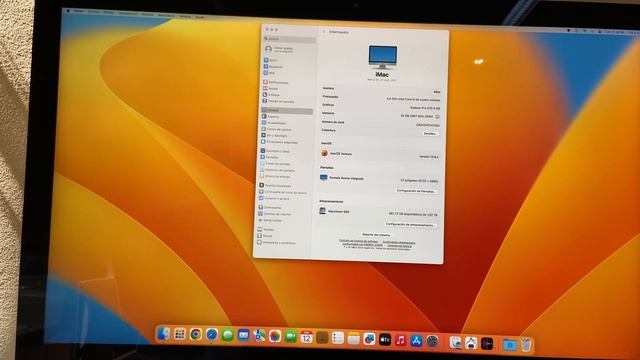Launch FaceTime from the Dock
Screen dimensions: 640x360
point(291,336)
